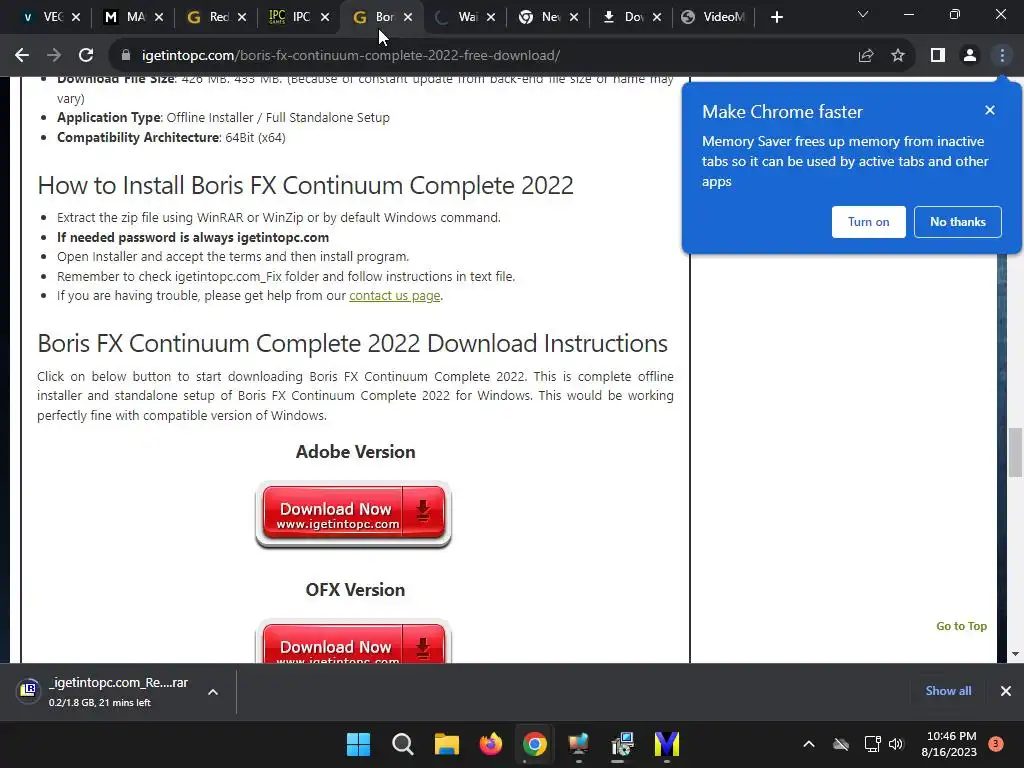The image size is (1024, 768).
Task: Show hidden system tray icons
Action: pyautogui.click(x=808, y=744)
